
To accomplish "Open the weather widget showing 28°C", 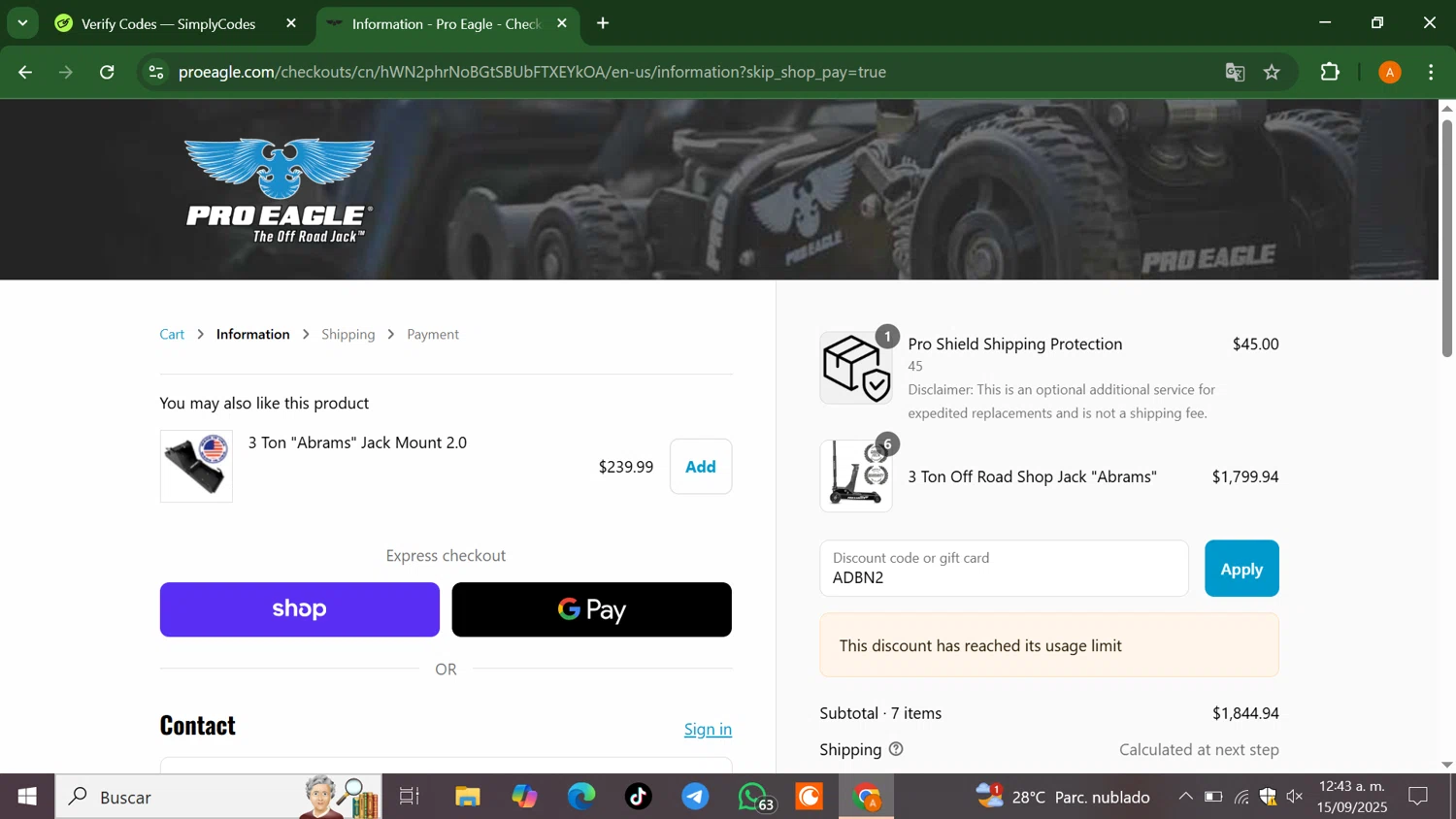I will pos(1063,797).
